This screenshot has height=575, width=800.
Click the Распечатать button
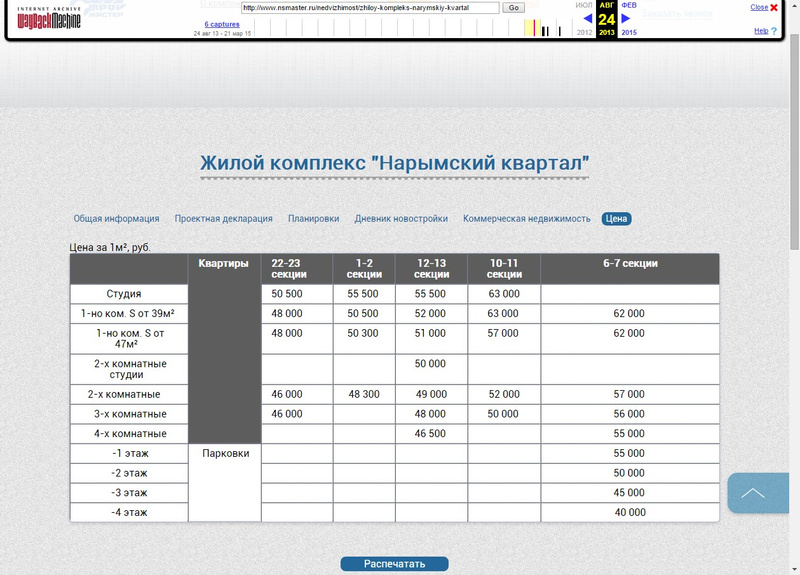point(394,564)
